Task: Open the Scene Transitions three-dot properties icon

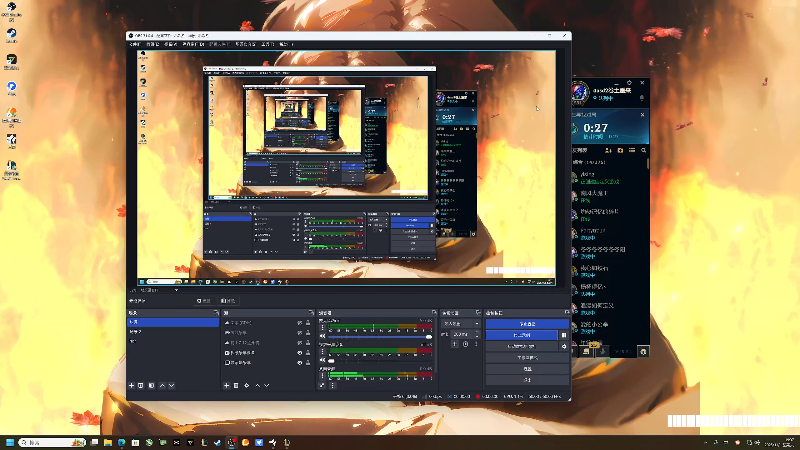Action: tap(476, 344)
